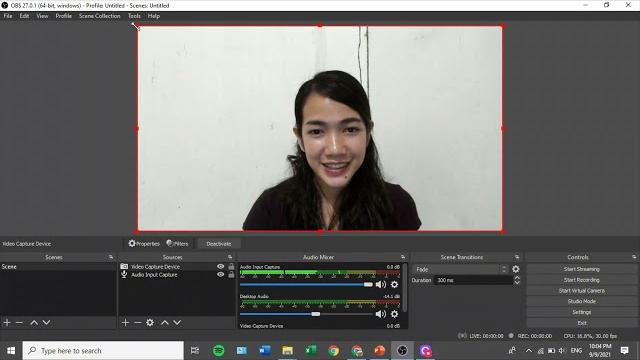Open Word from the taskbar
640x360 pixels.
[x=264, y=351]
